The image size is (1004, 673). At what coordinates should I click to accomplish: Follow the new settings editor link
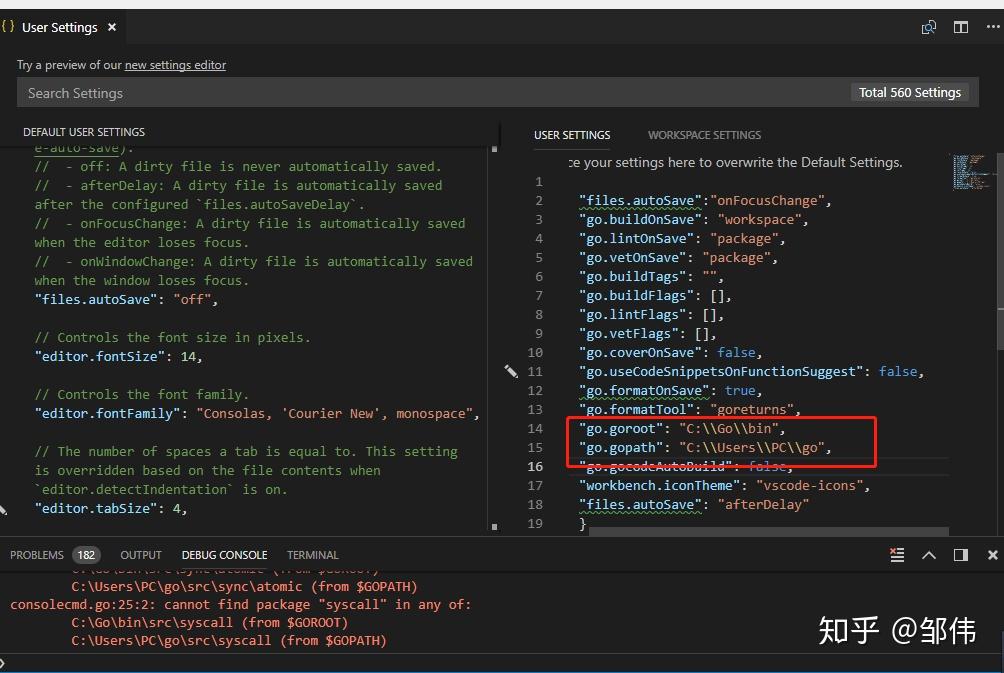pyautogui.click(x=175, y=65)
